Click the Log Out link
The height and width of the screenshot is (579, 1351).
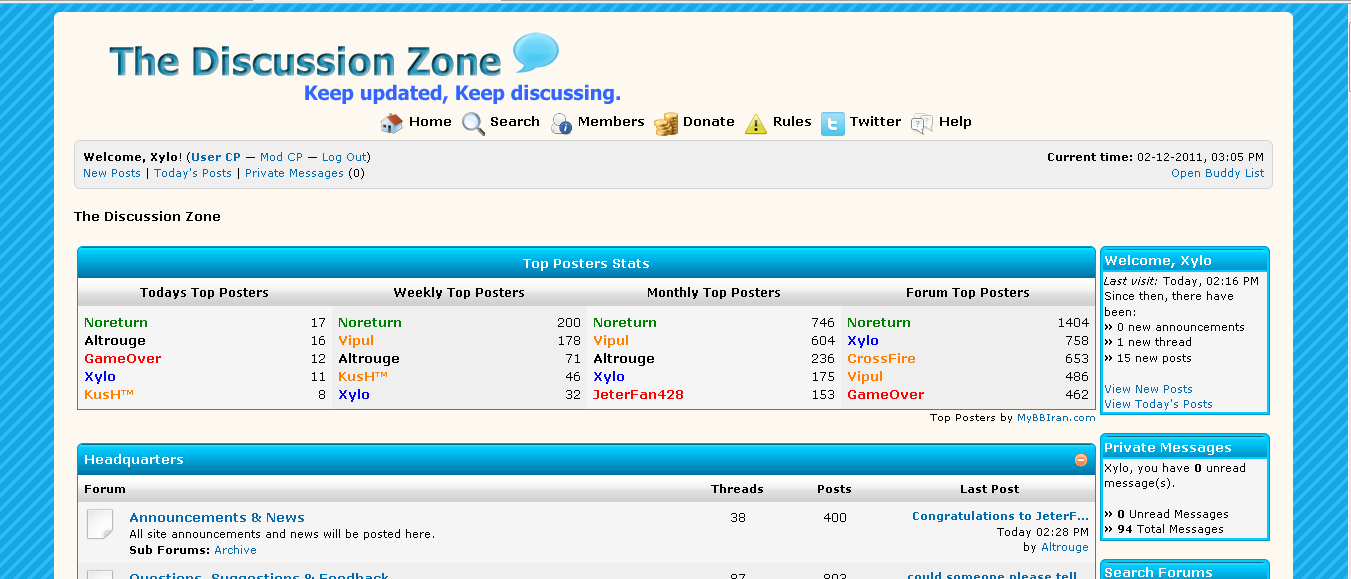(344, 157)
